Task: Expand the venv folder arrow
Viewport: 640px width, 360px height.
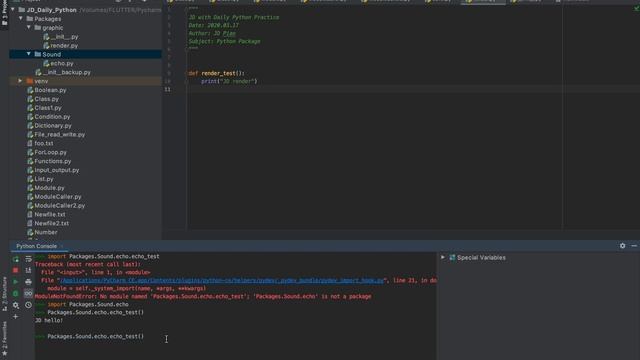Action: [x=20, y=81]
